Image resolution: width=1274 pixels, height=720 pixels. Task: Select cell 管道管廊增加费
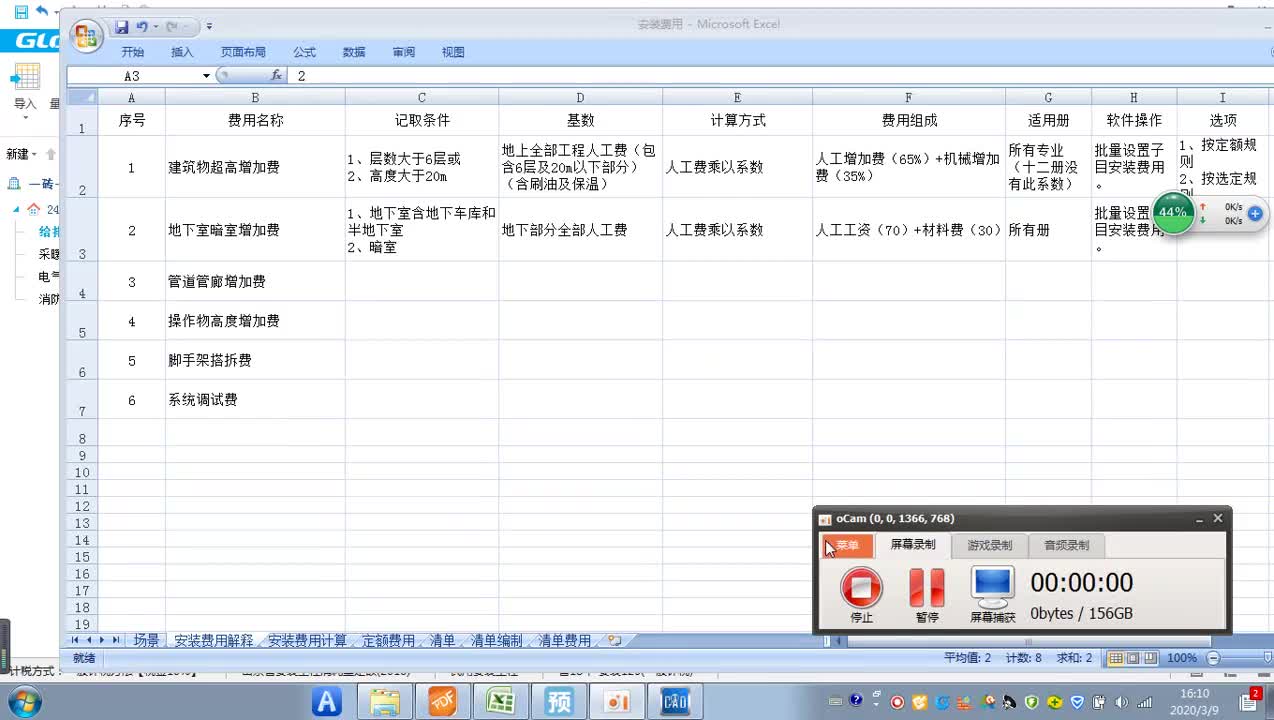pos(255,282)
